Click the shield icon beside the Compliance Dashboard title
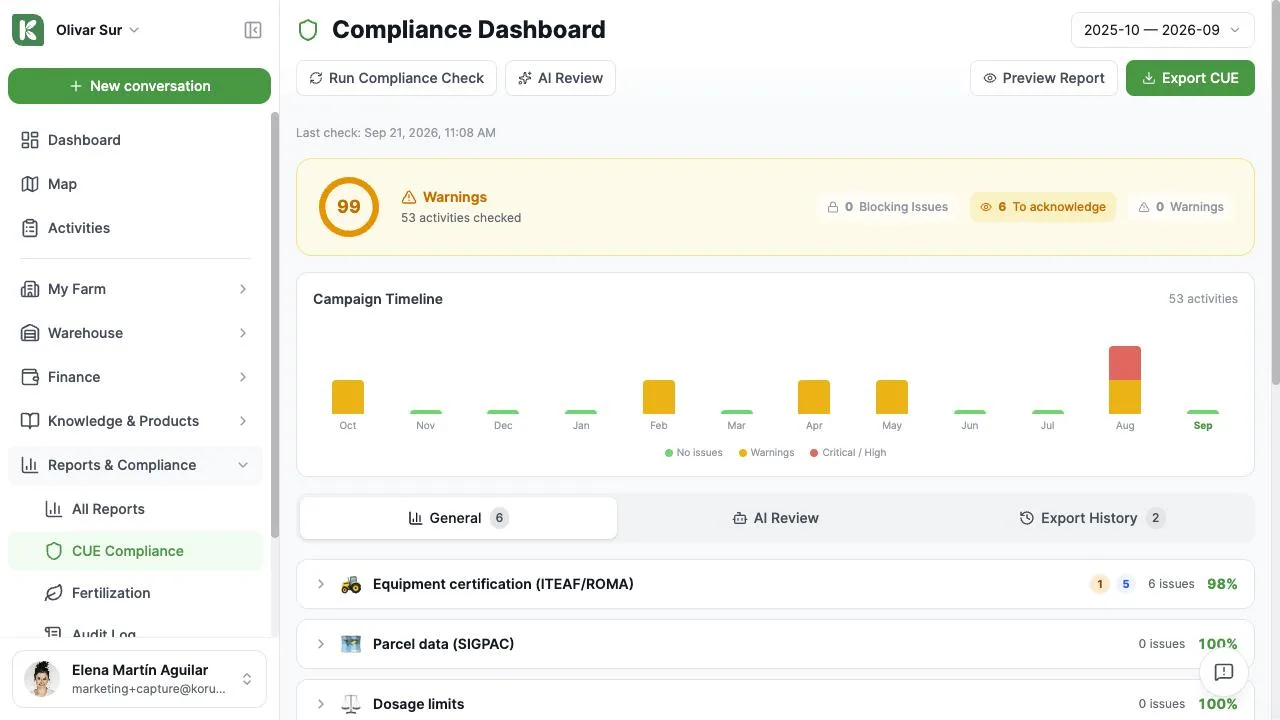 308,30
